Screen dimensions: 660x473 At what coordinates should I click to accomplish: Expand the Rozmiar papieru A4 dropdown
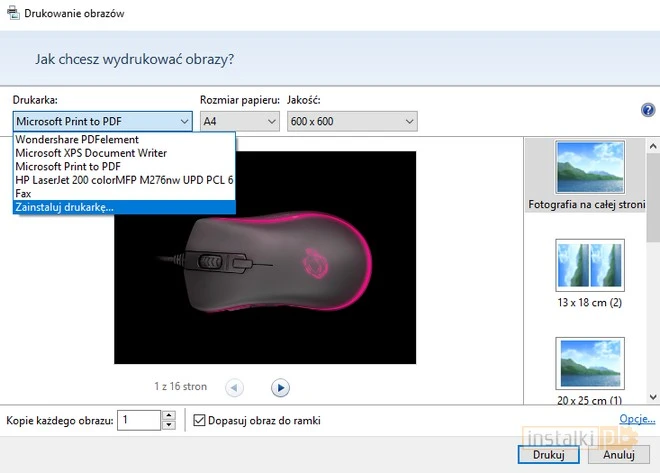coord(239,121)
